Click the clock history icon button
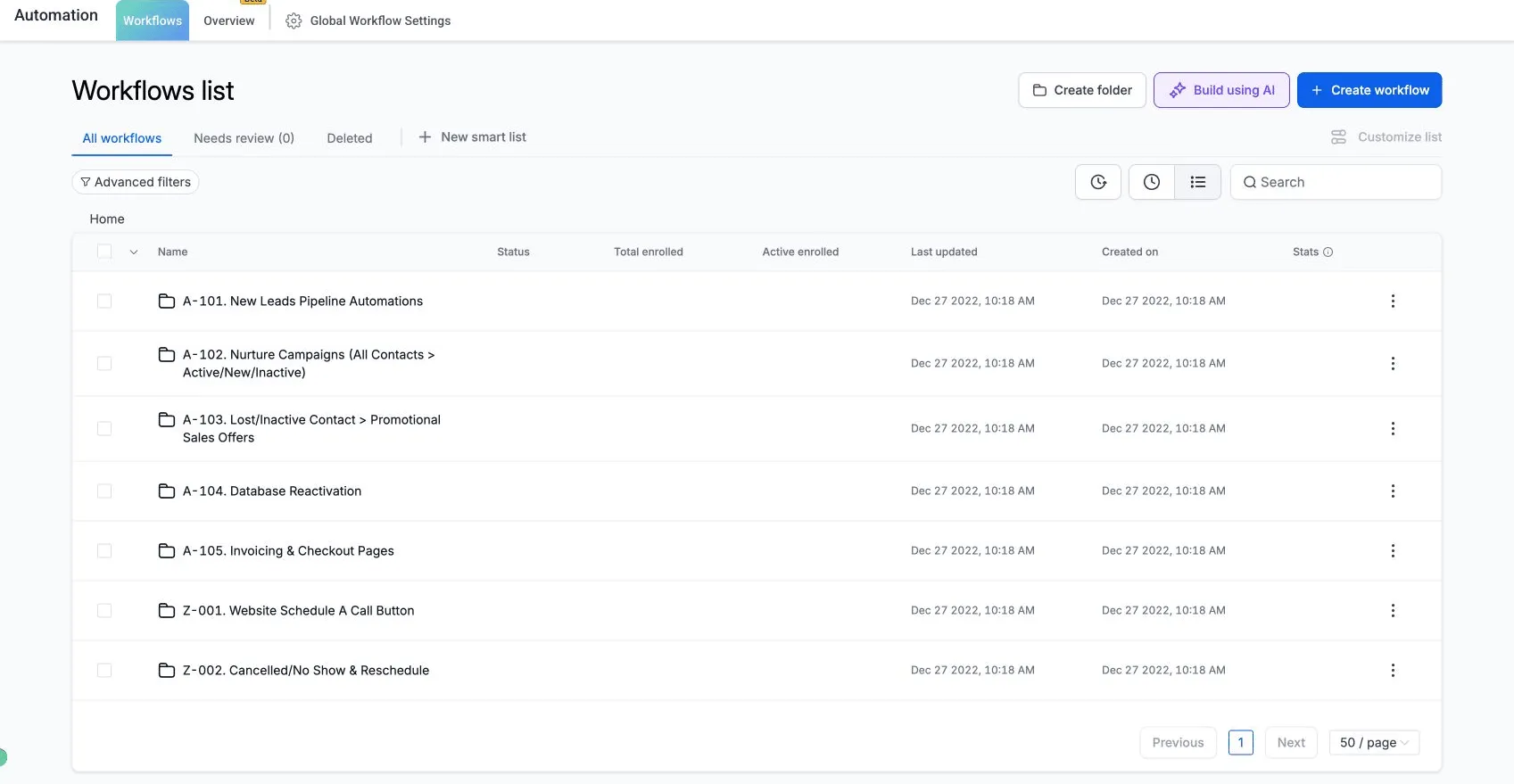This screenshot has height=784, width=1514. tap(1152, 182)
